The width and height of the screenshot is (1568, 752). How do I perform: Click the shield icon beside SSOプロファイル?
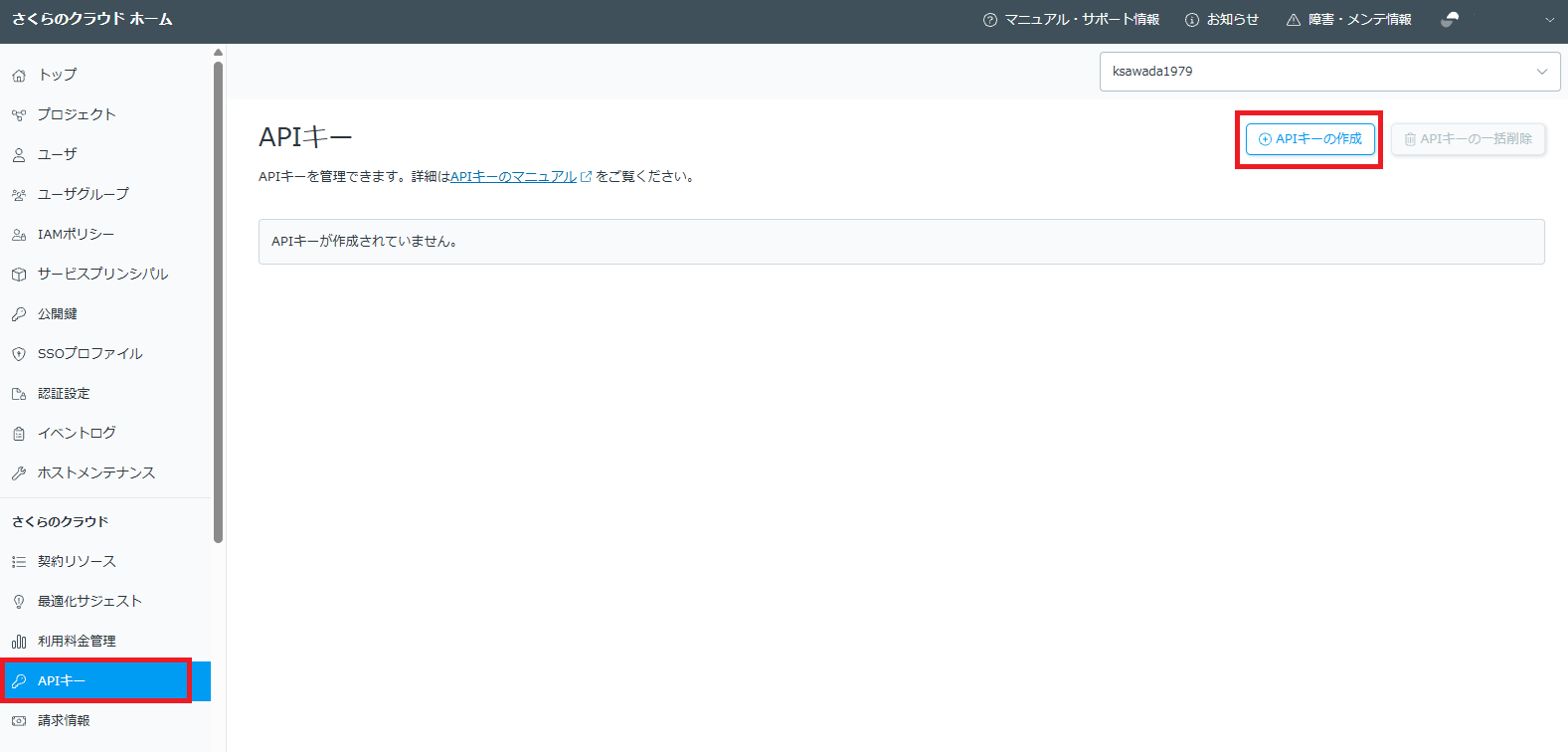(19, 354)
